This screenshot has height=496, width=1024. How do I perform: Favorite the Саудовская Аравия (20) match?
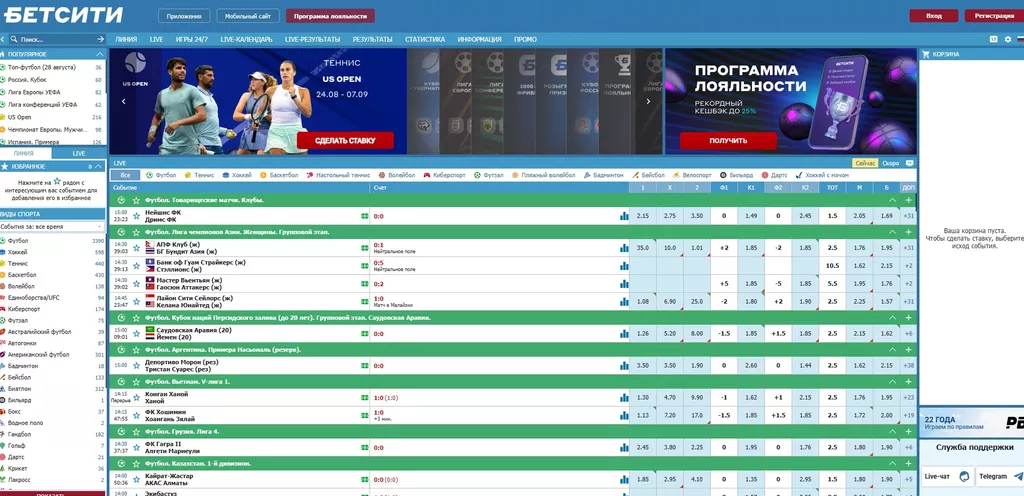(136, 333)
